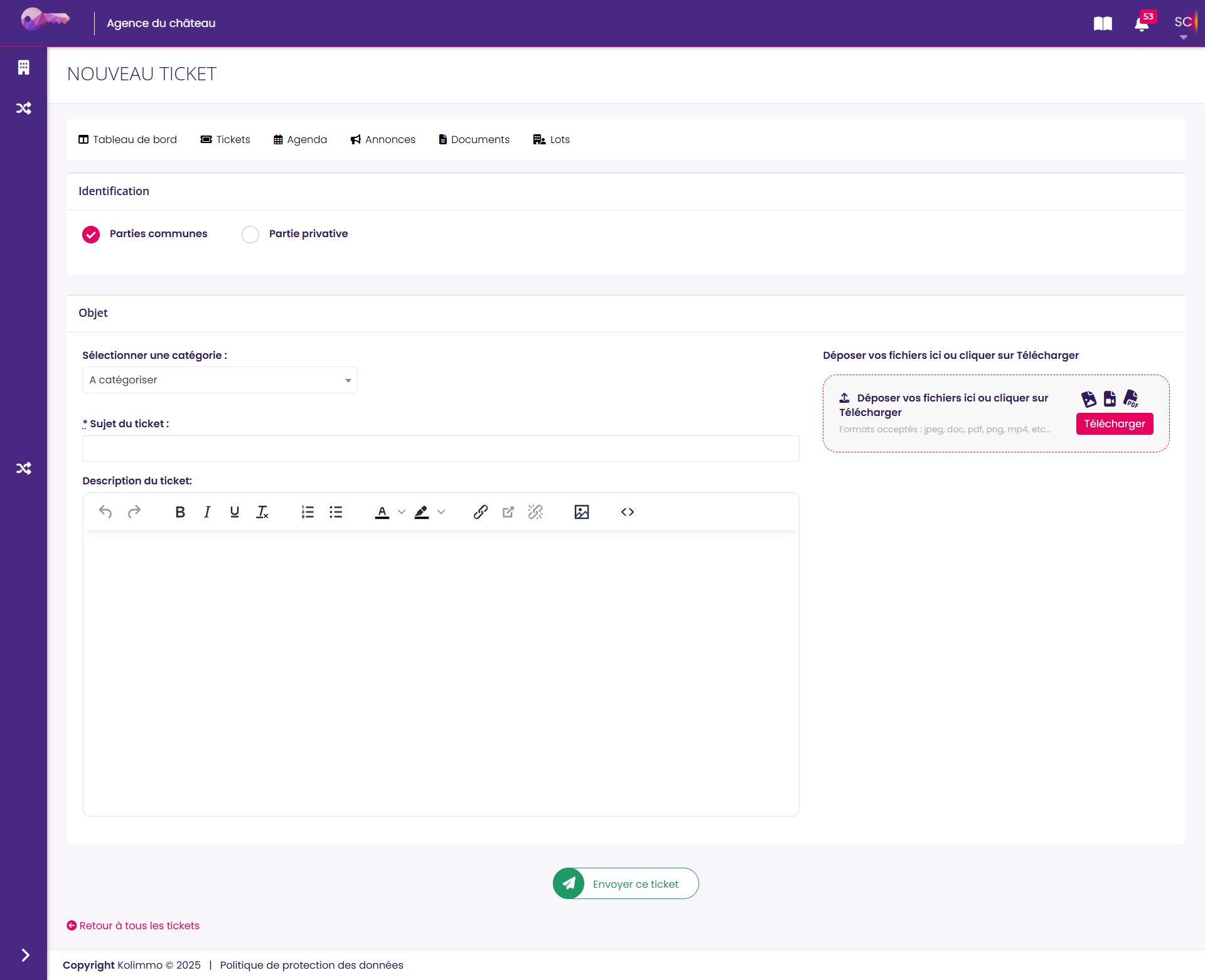Screen dimensions: 1205x980
Task: Remove link with the unlink icon
Action: (535, 512)
